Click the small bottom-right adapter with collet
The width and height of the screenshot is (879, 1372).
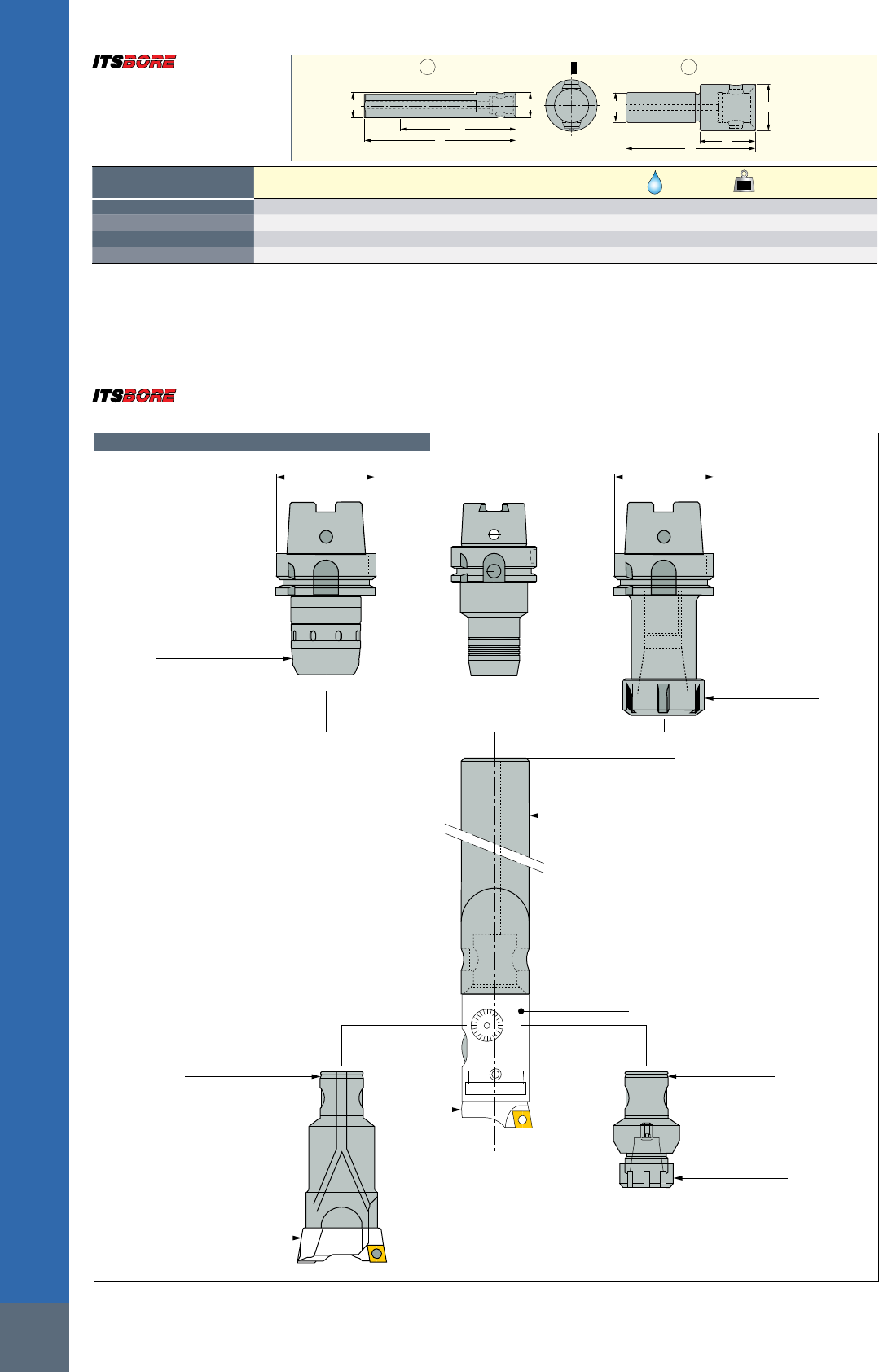click(x=647, y=1130)
